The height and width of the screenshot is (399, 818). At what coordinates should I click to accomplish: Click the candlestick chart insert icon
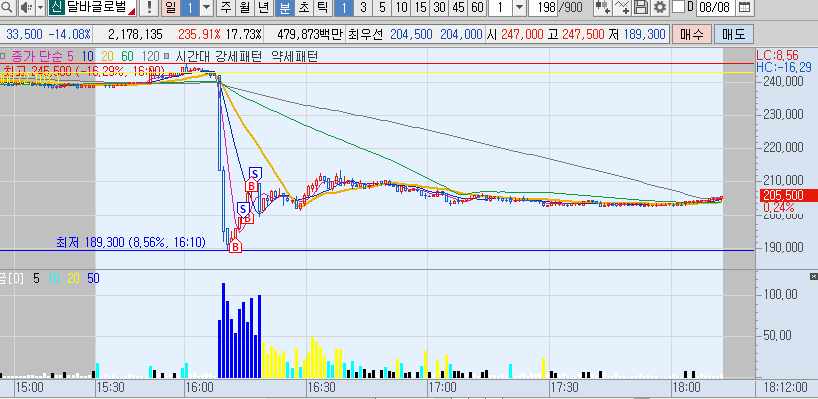(x=602, y=7)
